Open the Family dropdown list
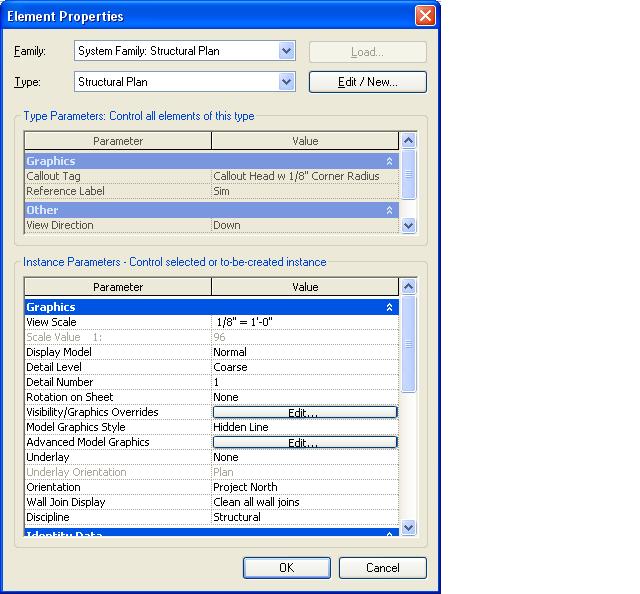The height and width of the screenshot is (594, 640). coord(287,51)
